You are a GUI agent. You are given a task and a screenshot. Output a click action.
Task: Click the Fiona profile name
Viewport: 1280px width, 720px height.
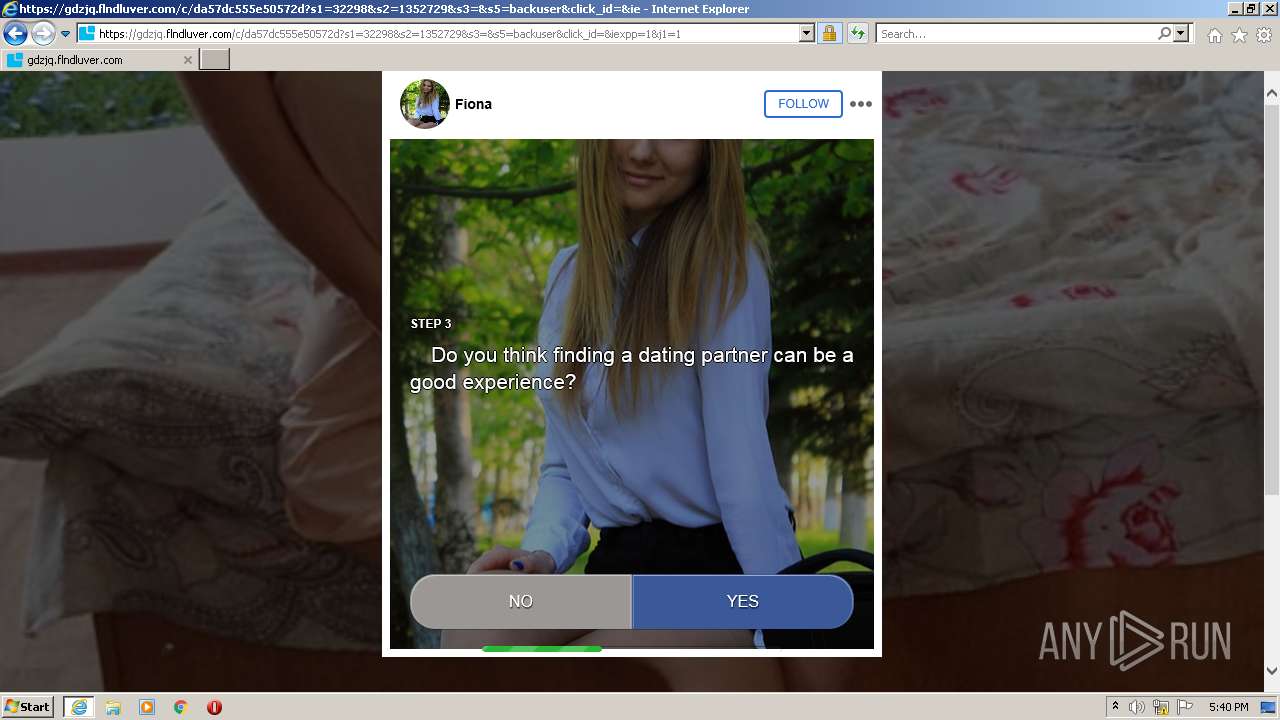473,104
